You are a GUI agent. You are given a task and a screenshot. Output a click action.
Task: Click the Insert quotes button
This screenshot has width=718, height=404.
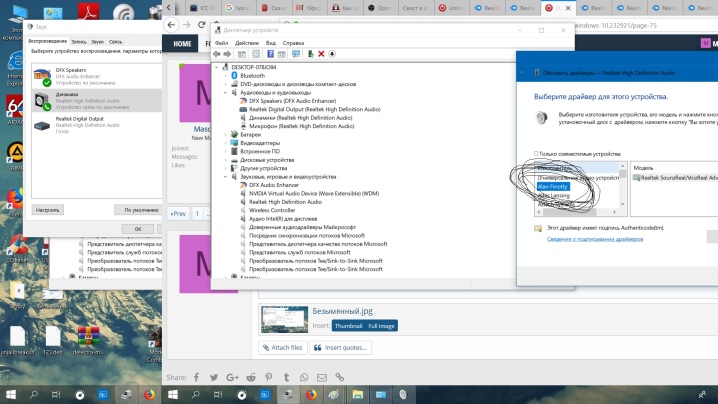tap(340, 348)
